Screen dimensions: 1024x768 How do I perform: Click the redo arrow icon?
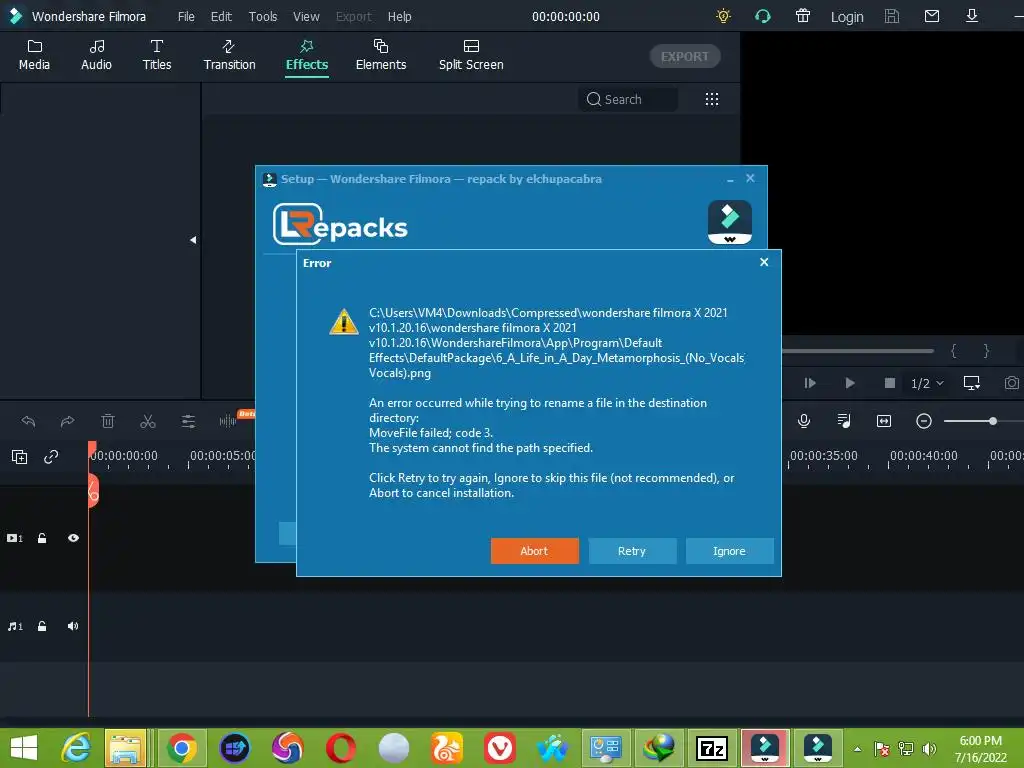click(67, 421)
